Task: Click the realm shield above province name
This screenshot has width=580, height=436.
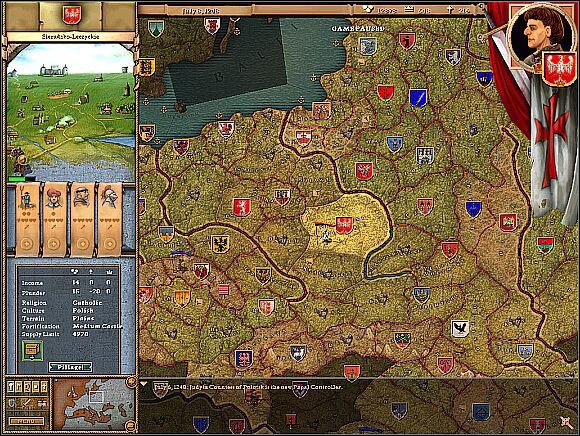Action: [71, 14]
